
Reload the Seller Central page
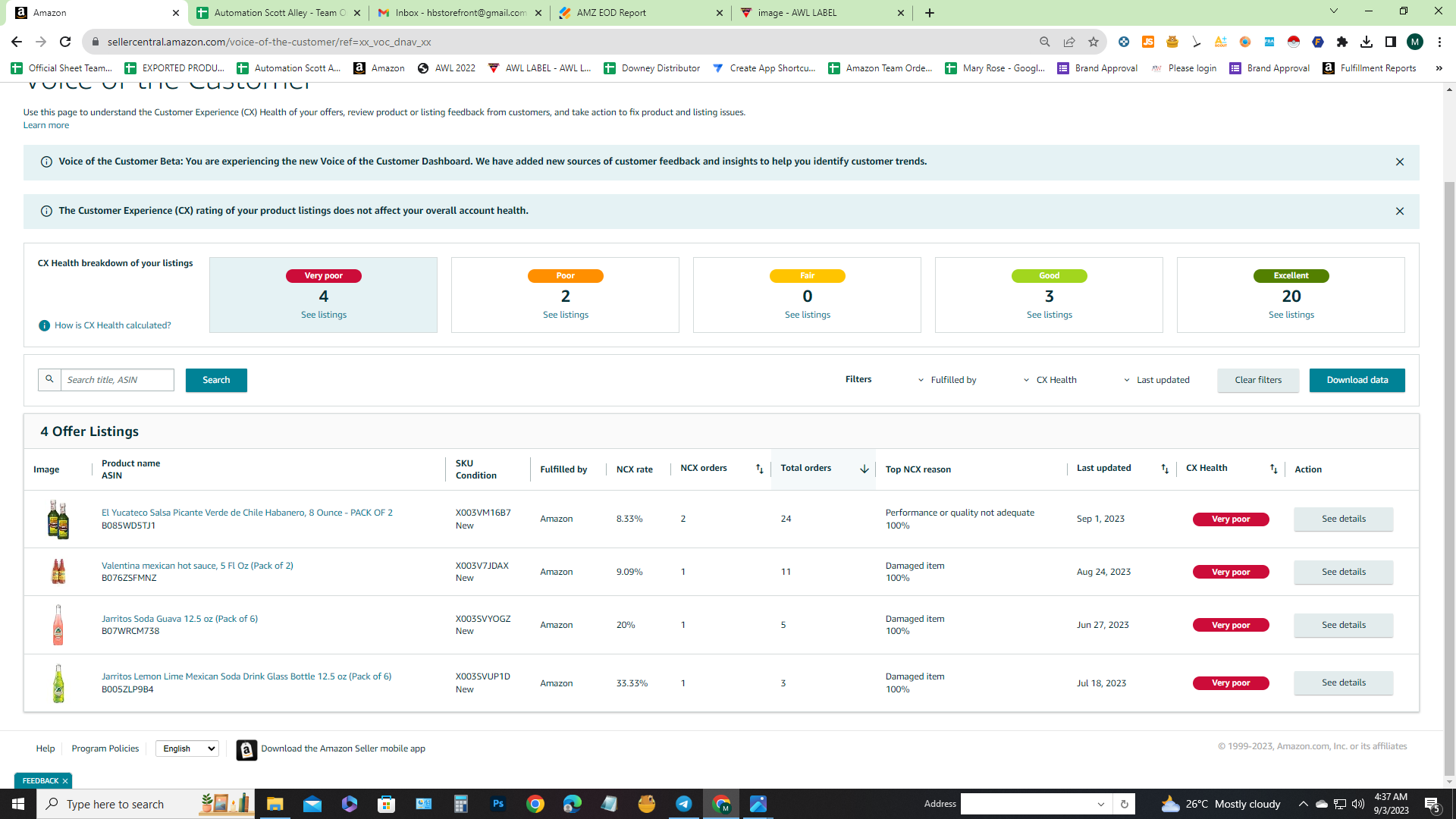[65, 42]
